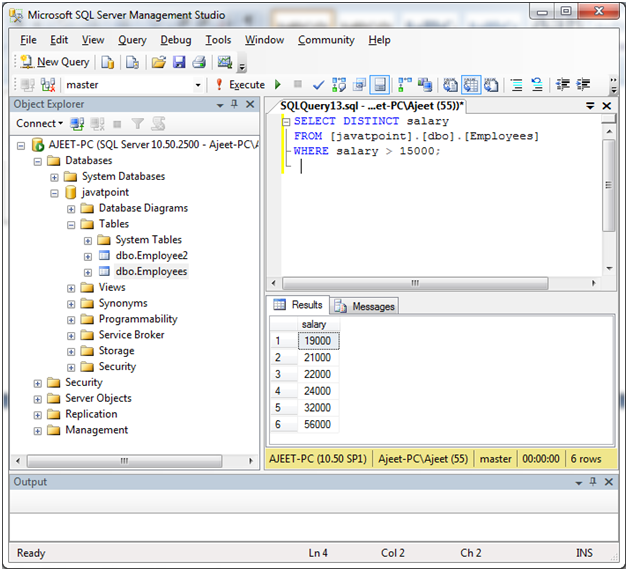Uncomment the selected lines

click(x=537, y=85)
